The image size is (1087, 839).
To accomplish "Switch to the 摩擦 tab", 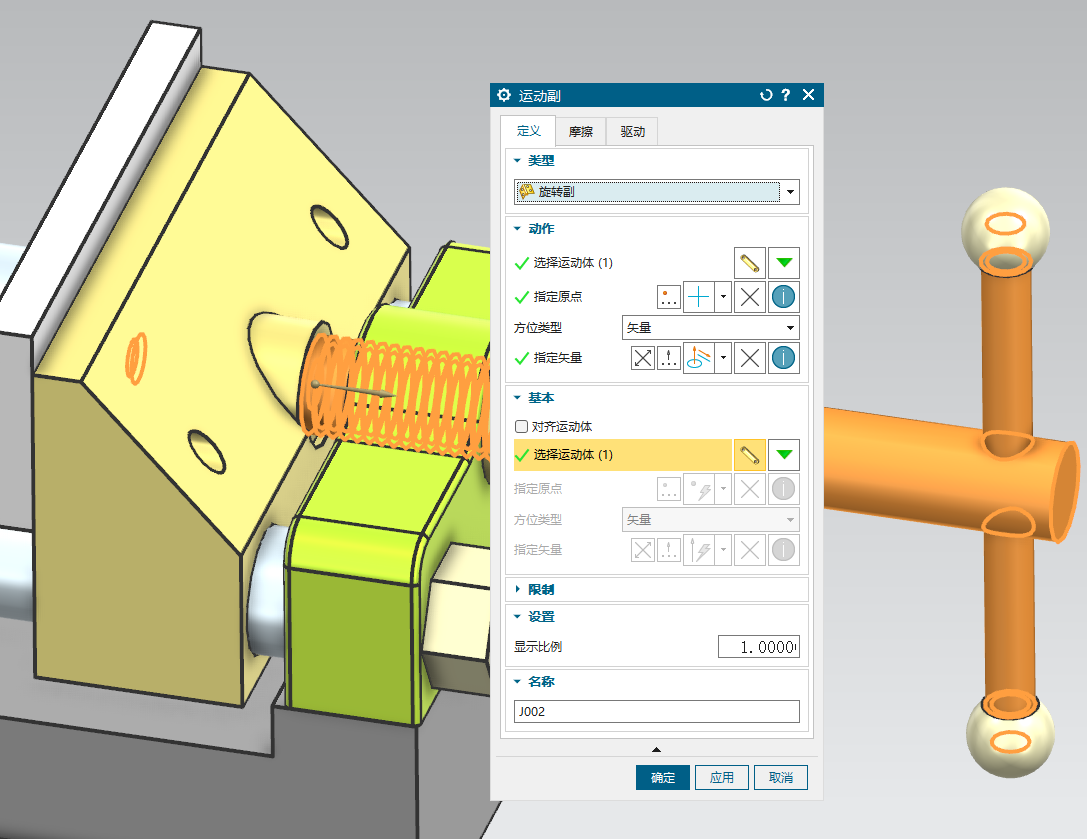I will pyautogui.click(x=581, y=132).
